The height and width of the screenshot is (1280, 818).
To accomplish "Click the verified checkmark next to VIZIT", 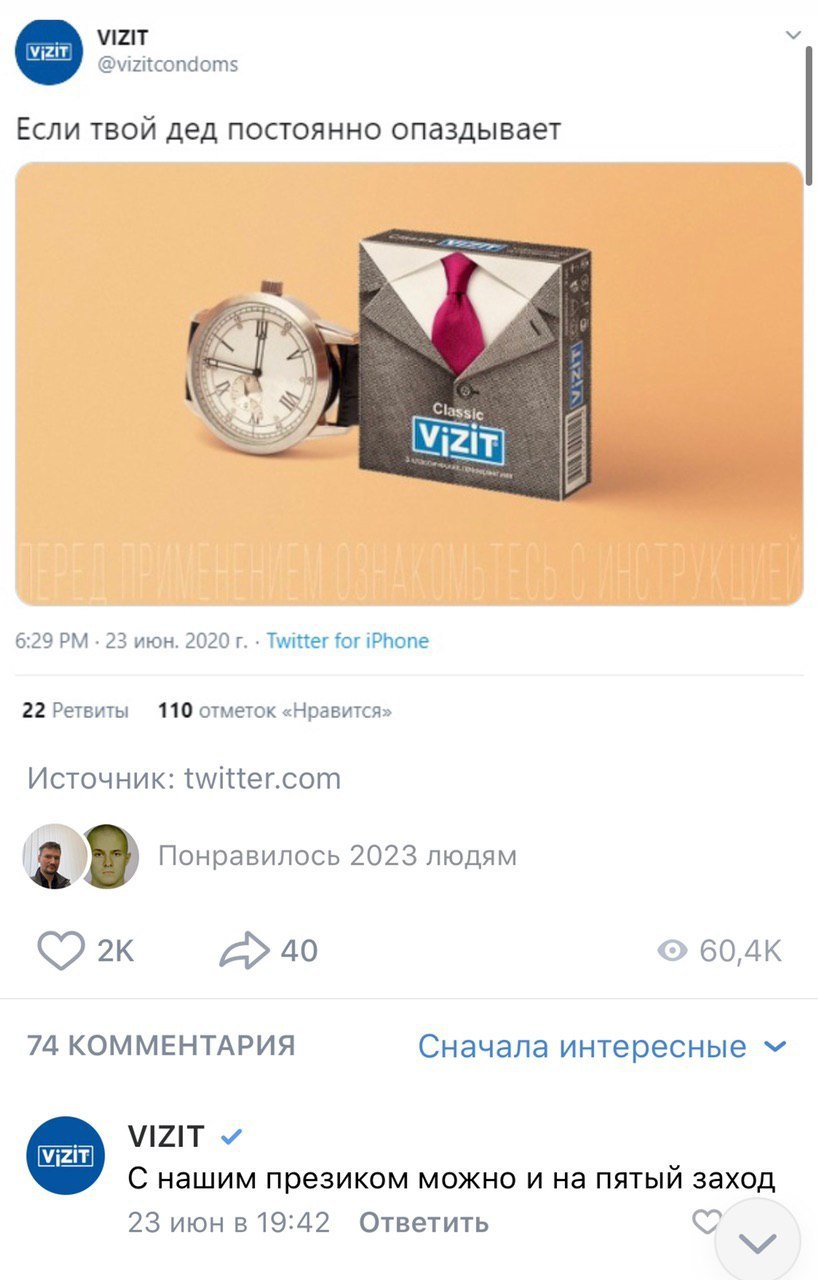I will [230, 1137].
